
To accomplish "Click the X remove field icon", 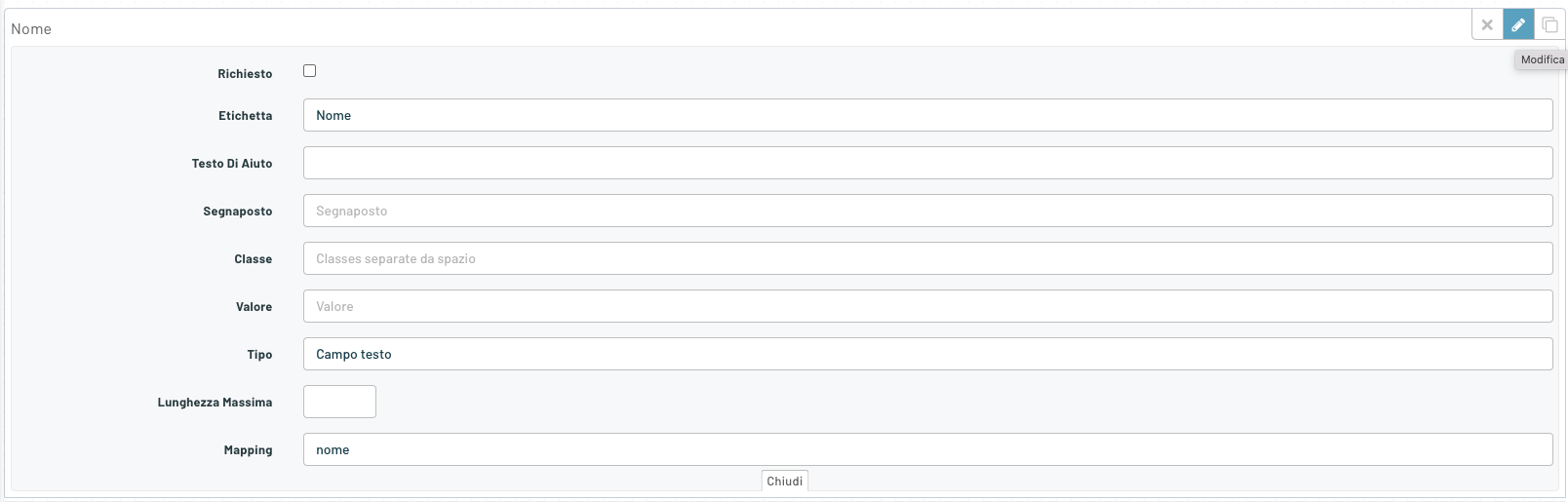I will 1487,25.
